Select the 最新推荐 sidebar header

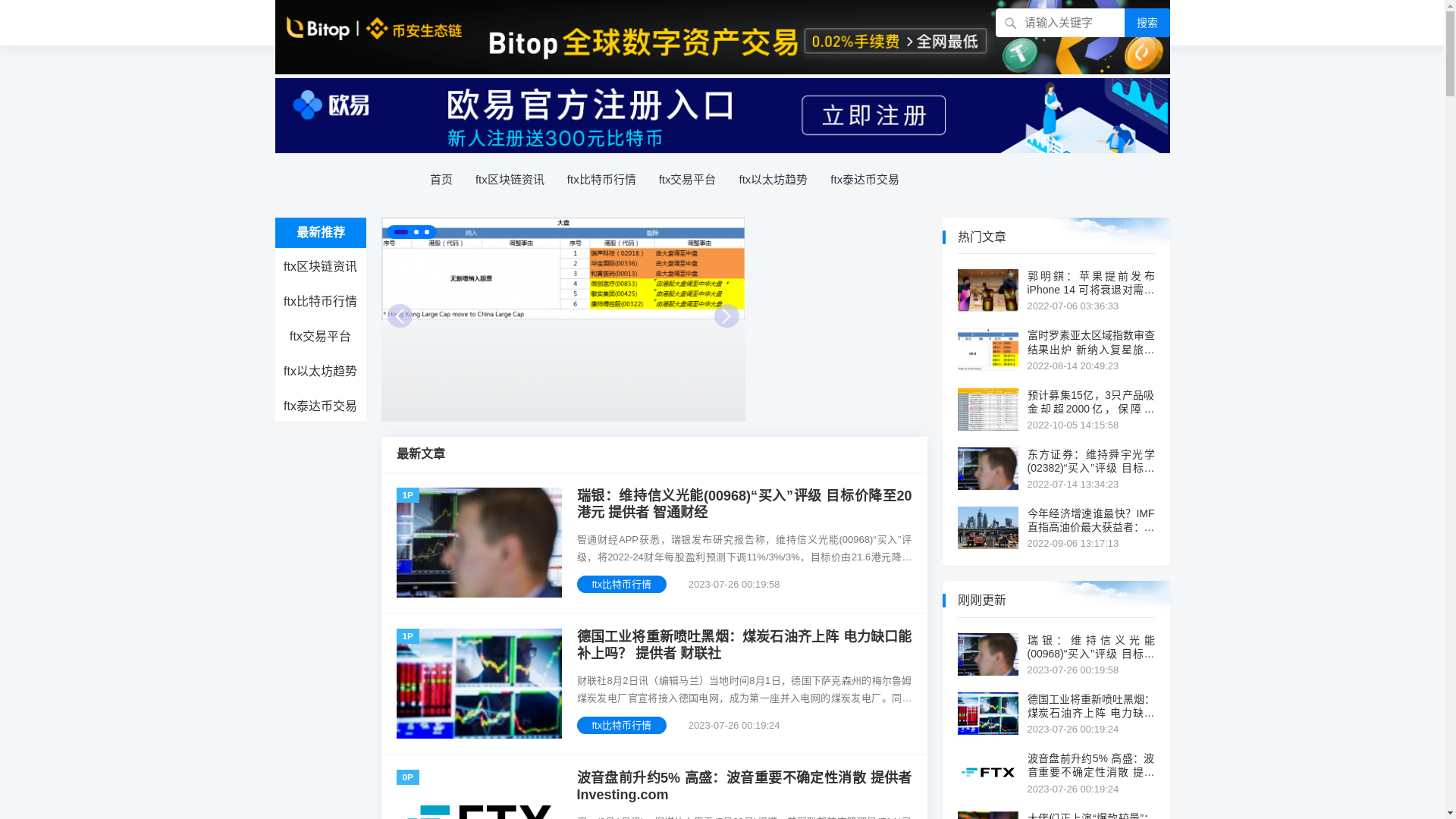[321, 233]
